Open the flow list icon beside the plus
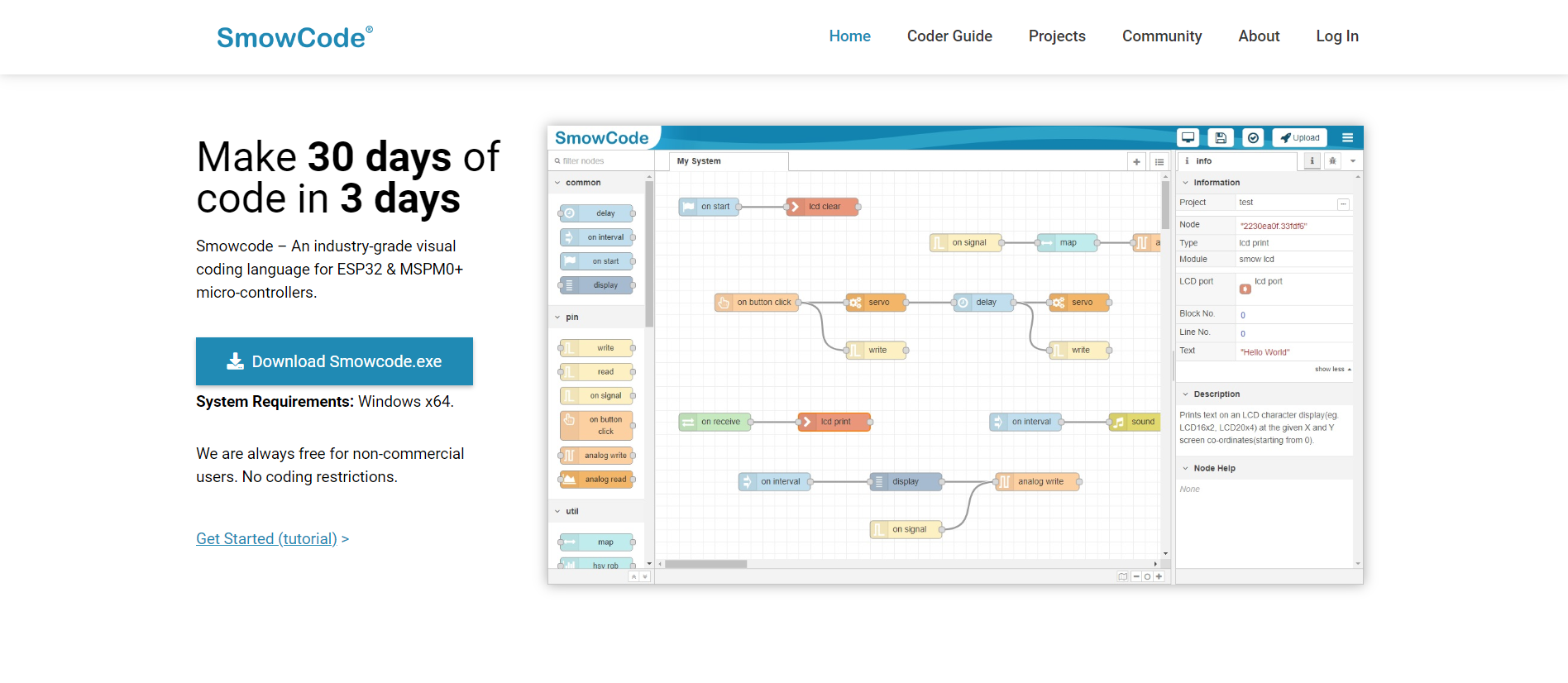1568x683 pixels. click(x=1159, y=162)
